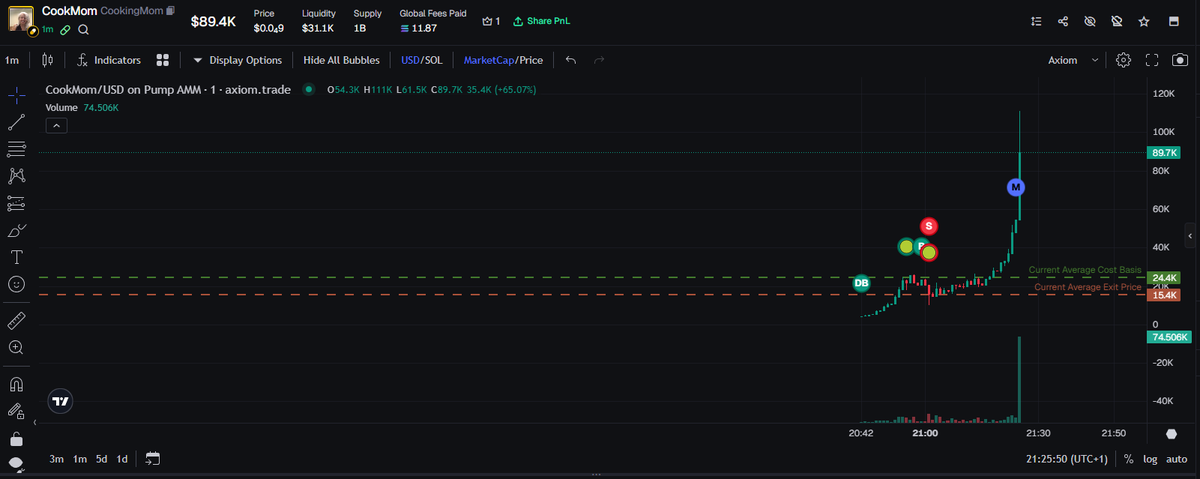The width and height of the screenshot is (1200, 479).
Task: Toggle the magnet mode tool
Action: (x=17, y=383)
